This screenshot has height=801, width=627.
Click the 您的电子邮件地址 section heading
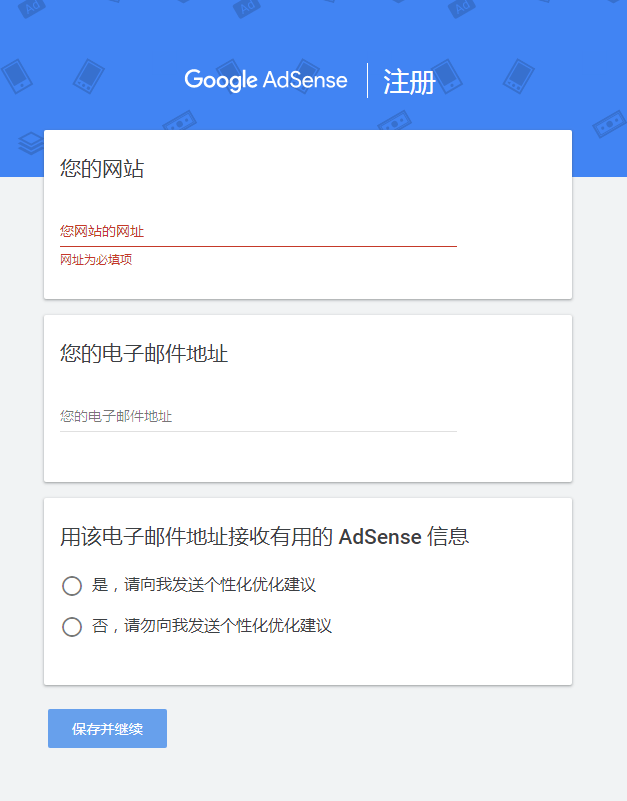(x=144, y=354)
